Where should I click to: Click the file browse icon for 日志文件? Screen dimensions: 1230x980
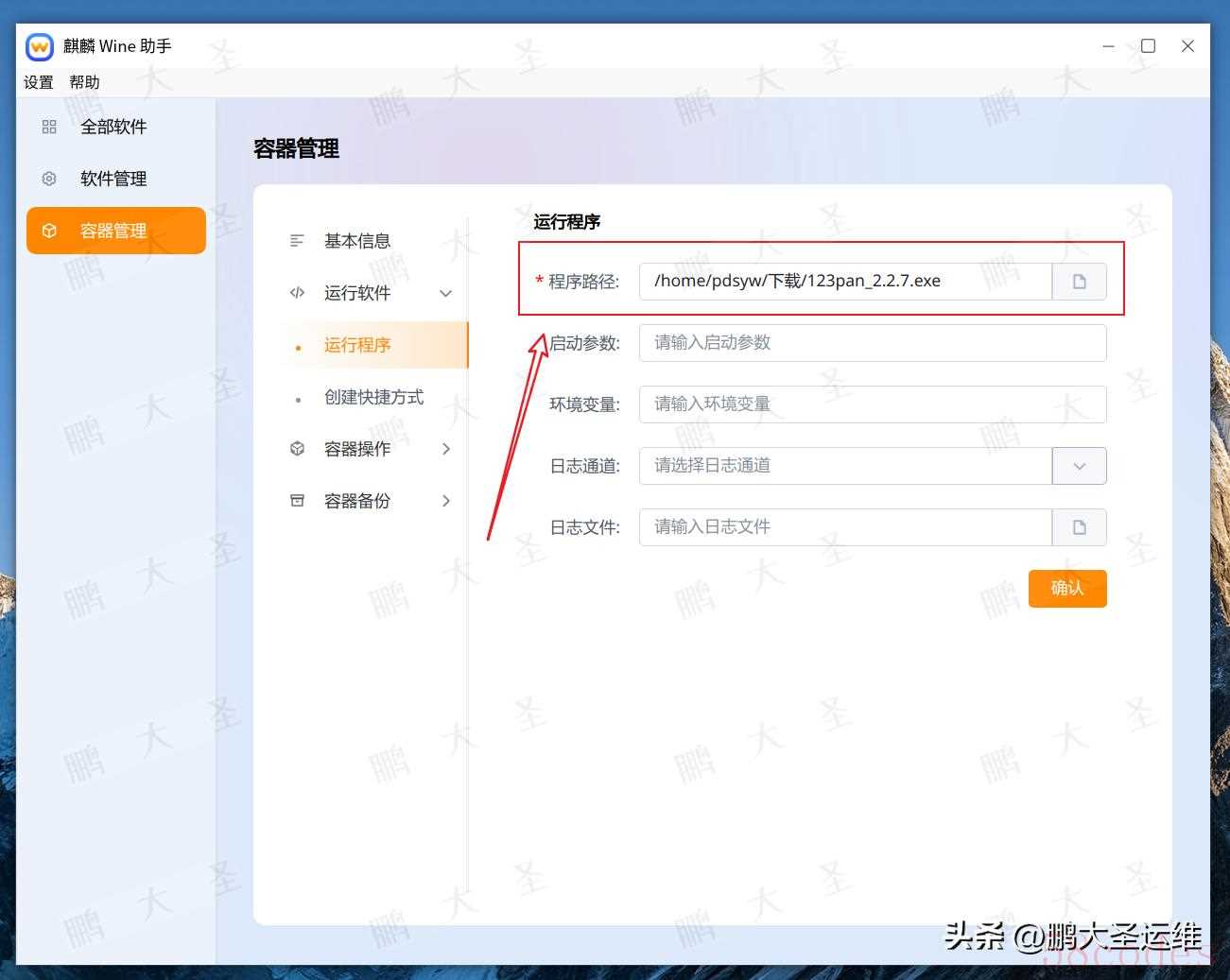(x=1079, y=527)
